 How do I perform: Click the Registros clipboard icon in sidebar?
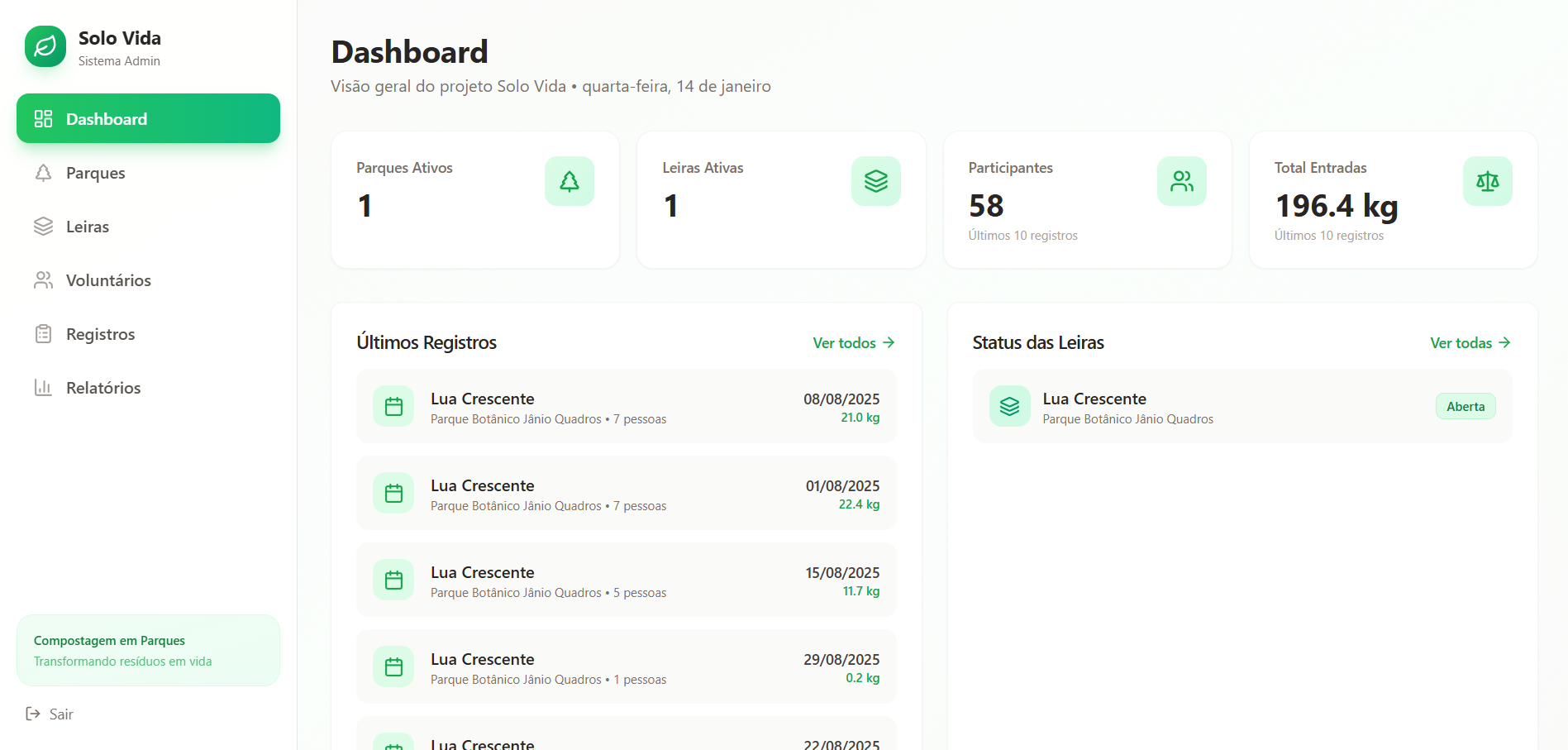point(43,333)
